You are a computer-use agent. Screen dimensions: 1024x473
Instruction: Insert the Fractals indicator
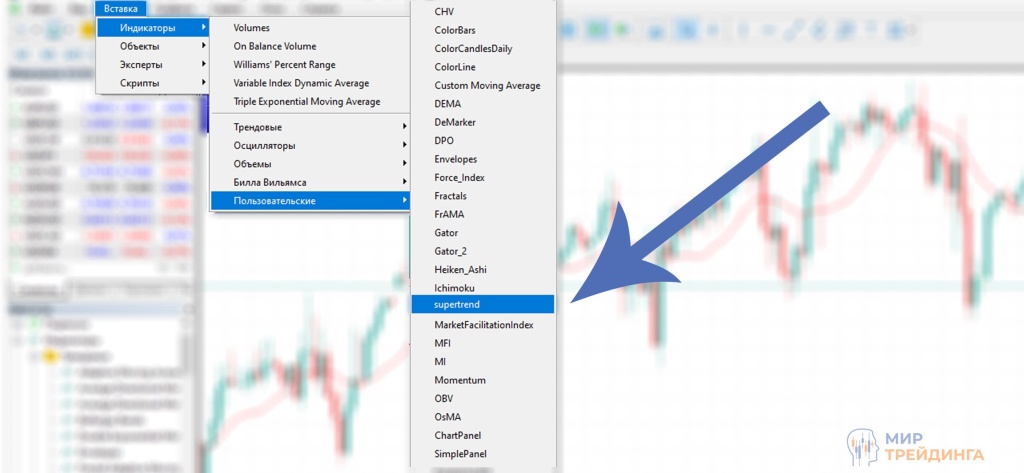[450, 196]
